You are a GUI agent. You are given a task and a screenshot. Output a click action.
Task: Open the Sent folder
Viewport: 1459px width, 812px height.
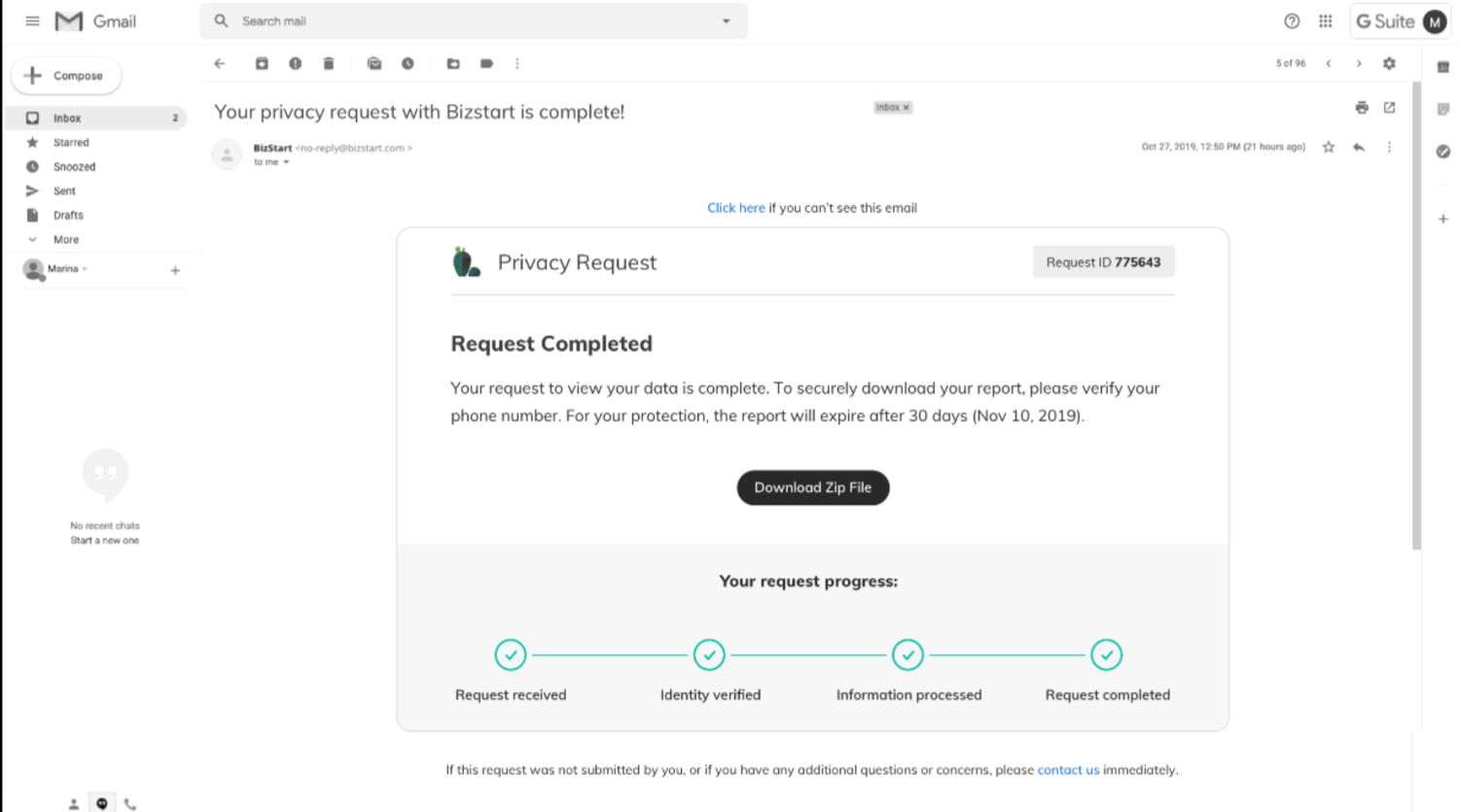click(64, 191)
